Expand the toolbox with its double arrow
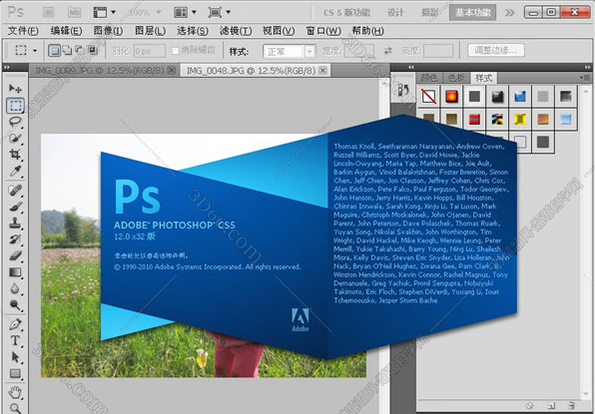 7,68
